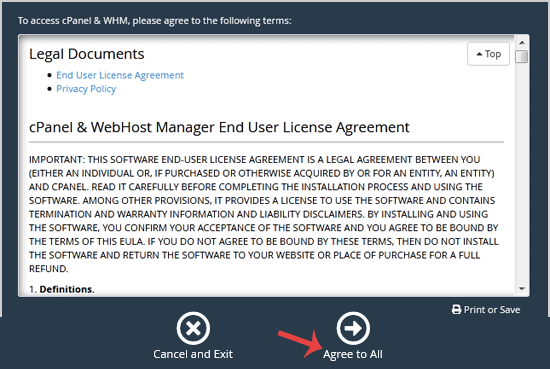Screen dimensions: 550x369
Task: Click the circled right-arrow agree icon
Action: (x=353, y=328)
